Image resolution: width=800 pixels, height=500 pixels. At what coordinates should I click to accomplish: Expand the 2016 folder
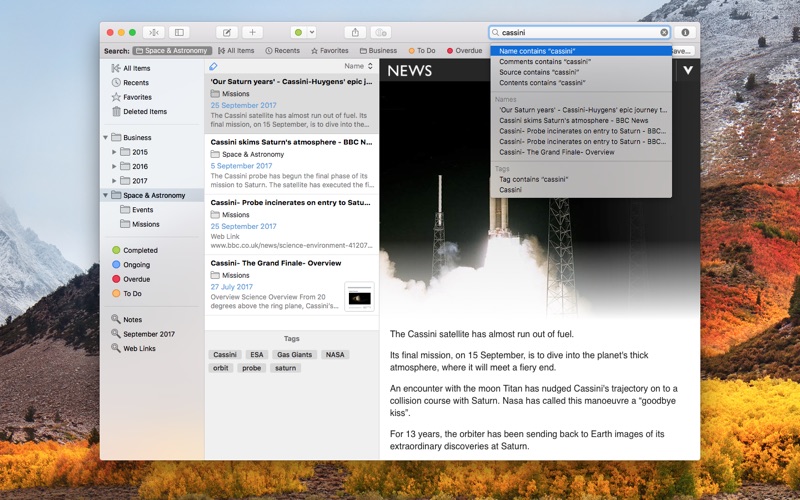click(x=114, y=166)
